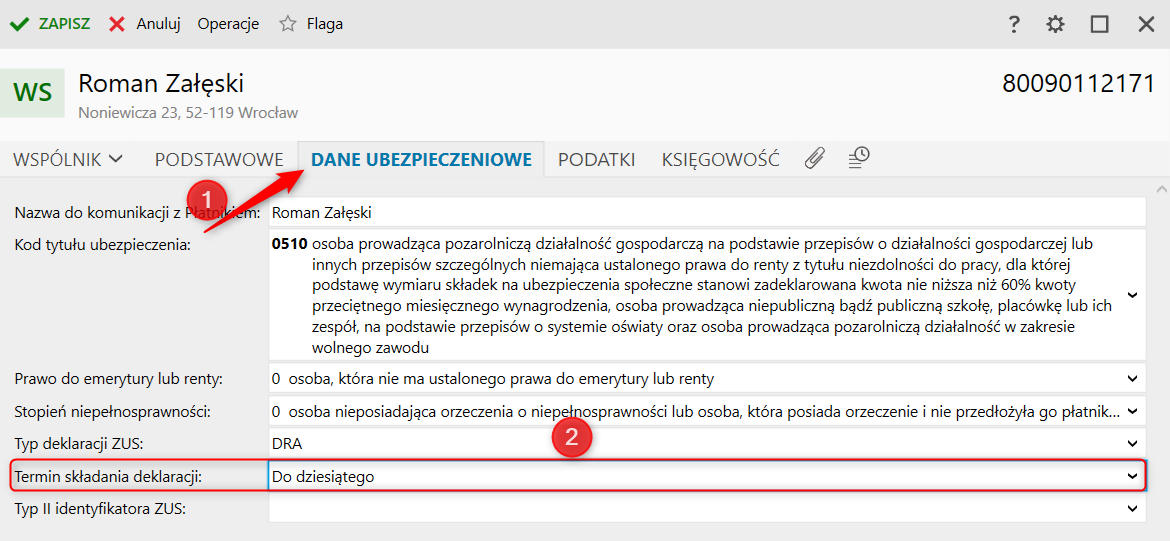Open attachments via the paperclip icon
Image resolution: width=1170 pixels, height=541 pixels.
point(815,158)
